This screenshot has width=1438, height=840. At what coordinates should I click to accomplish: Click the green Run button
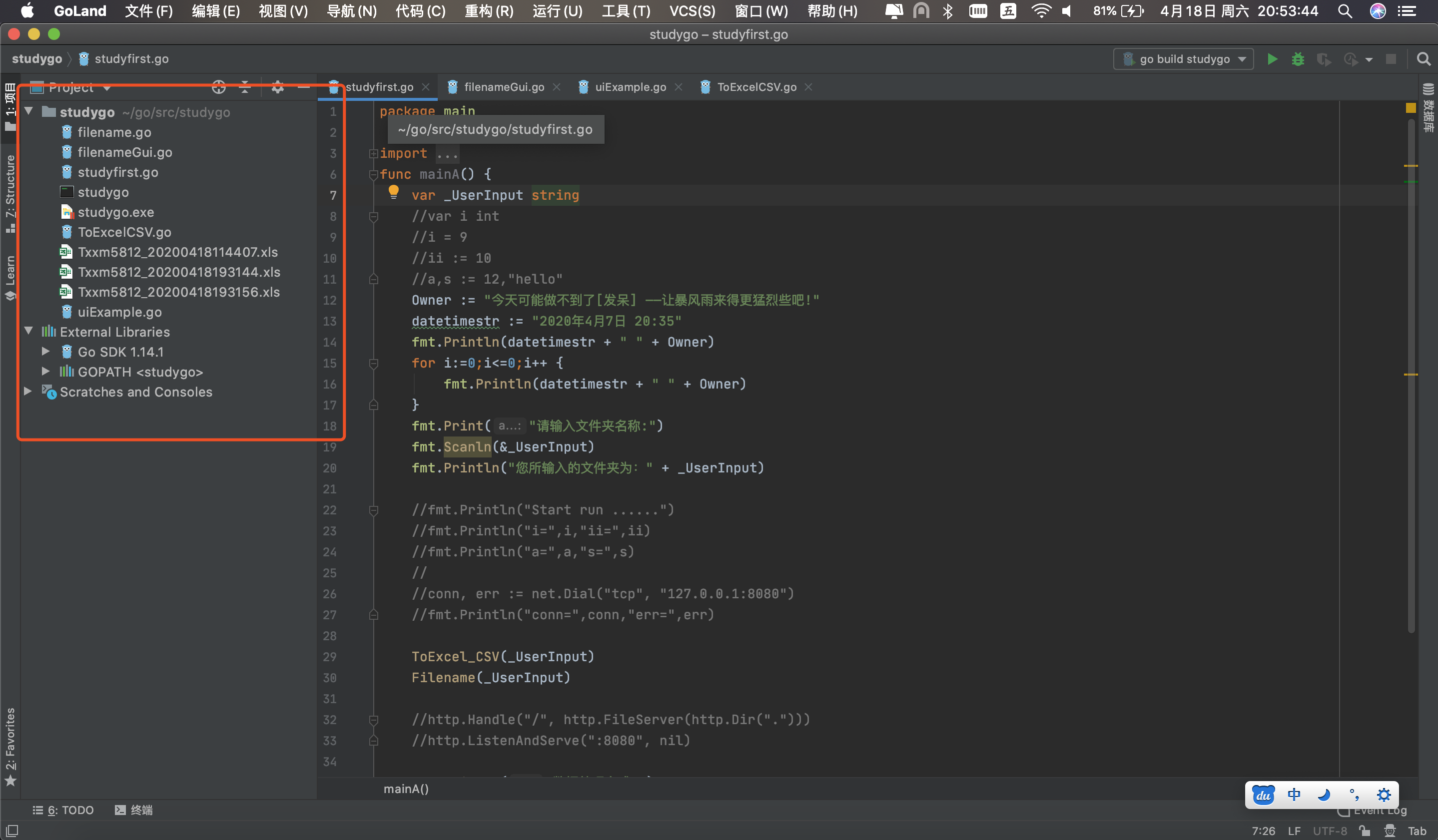pos(1272,59)
